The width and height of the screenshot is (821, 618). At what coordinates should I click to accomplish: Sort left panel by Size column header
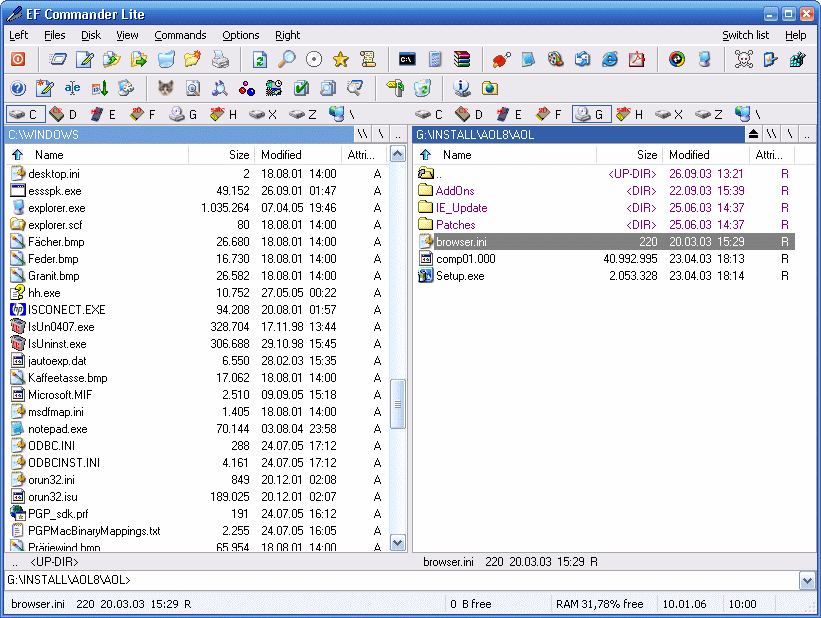click(x=238, y=155)
